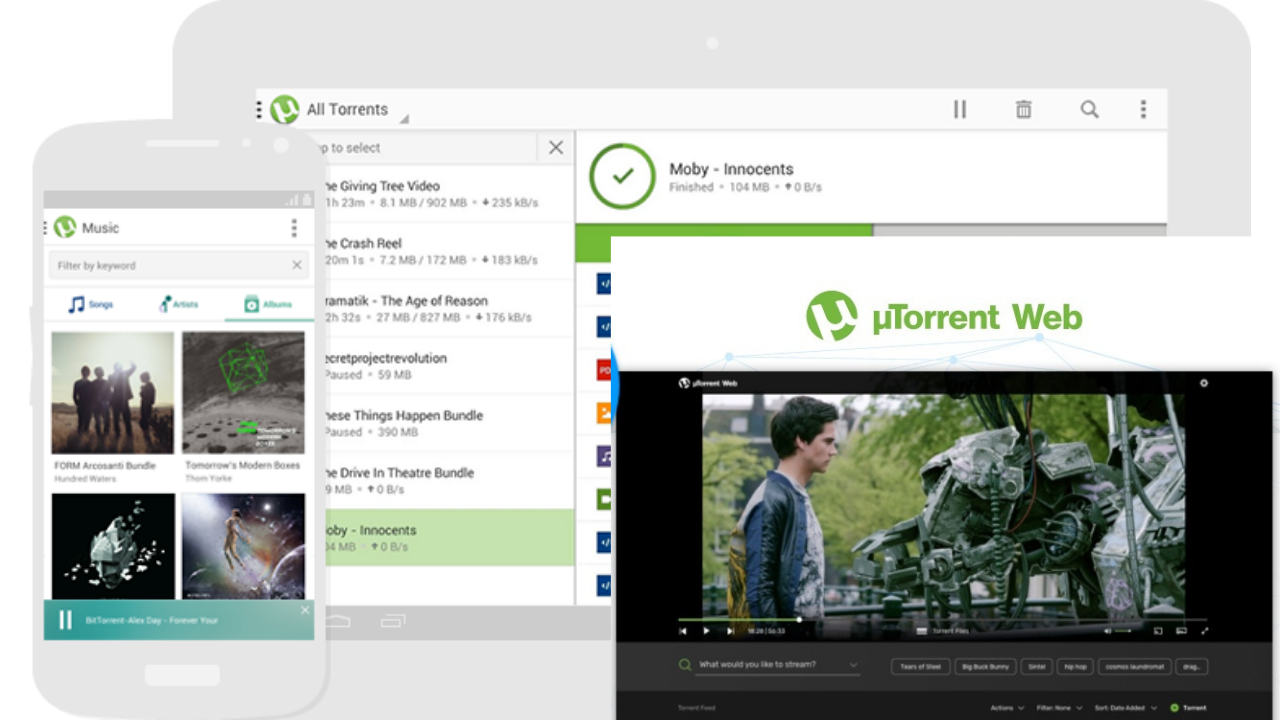Screen dimensions: 1280x720
Task: Play the video in µTorrent Web
Action: pos(706,631)
